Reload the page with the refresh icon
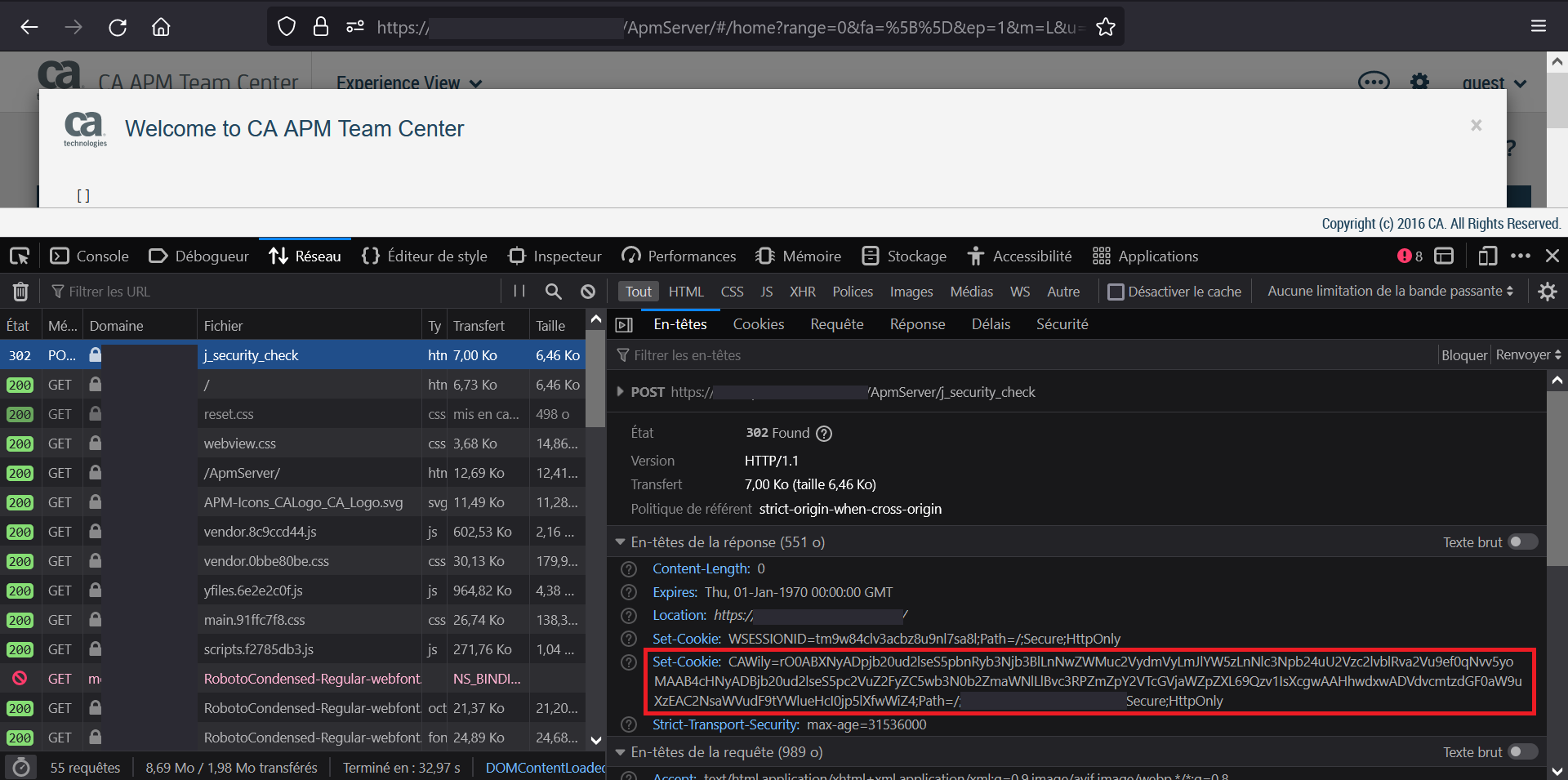 (x=118, y=27)
